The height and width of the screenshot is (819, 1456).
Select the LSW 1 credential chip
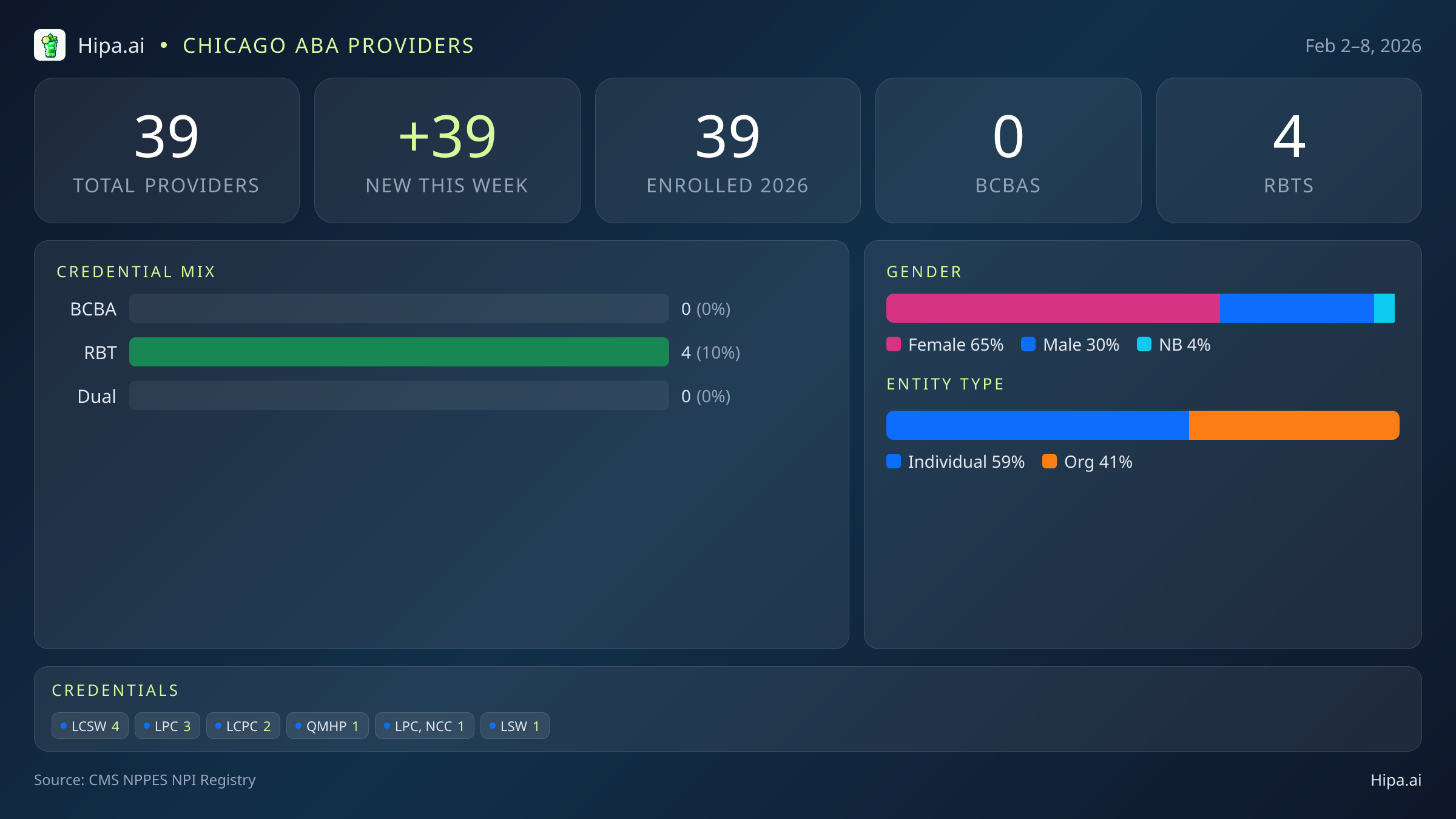[514, 726]
